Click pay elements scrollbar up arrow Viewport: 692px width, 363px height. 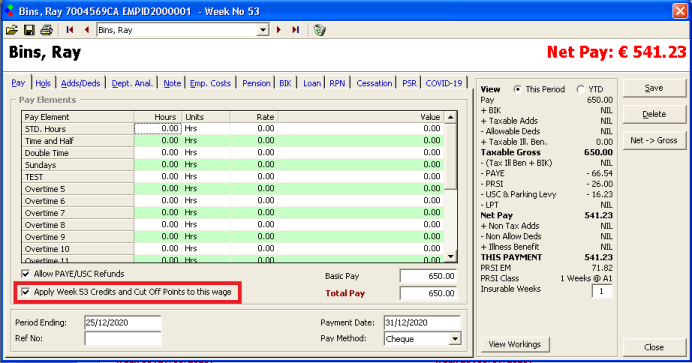[450, 117]
